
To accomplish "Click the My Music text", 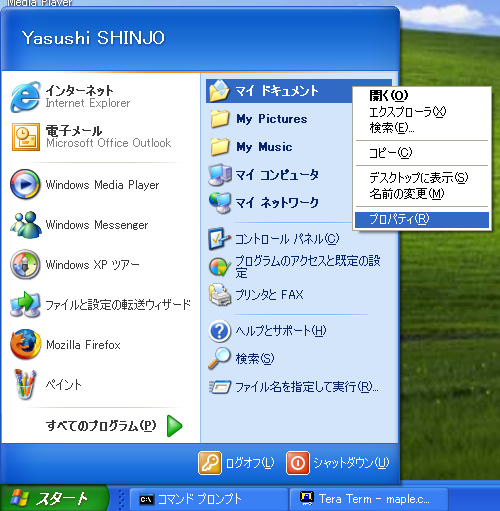I will [264, 147].
